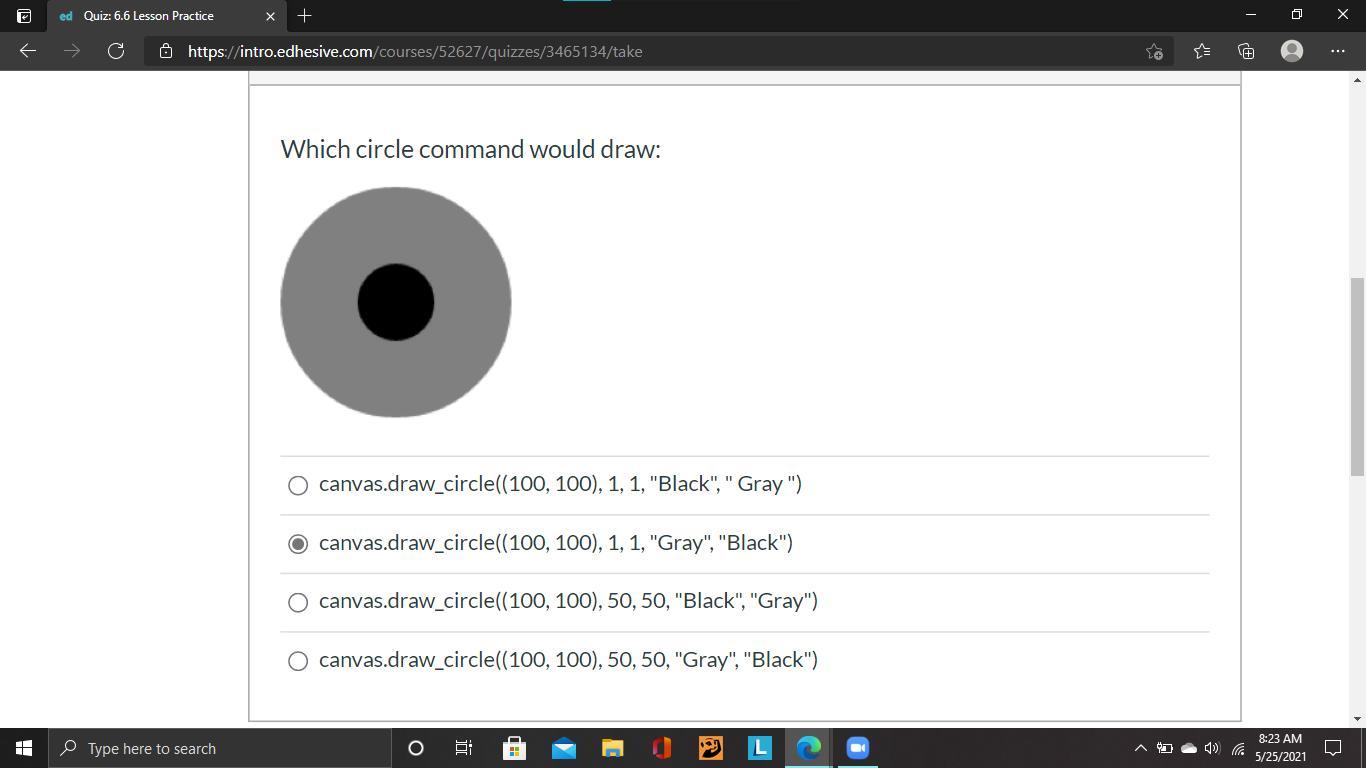Click the taskbar search box

coord(219,748)
